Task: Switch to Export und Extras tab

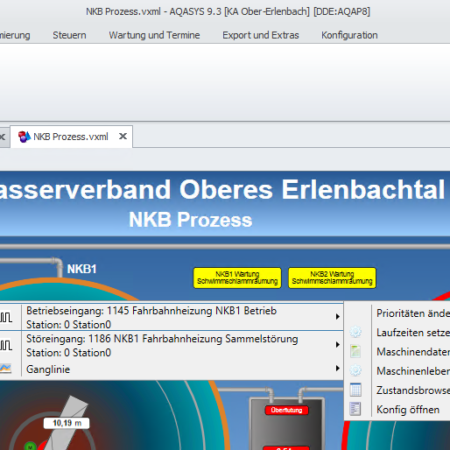Action: tap(261, 35)
